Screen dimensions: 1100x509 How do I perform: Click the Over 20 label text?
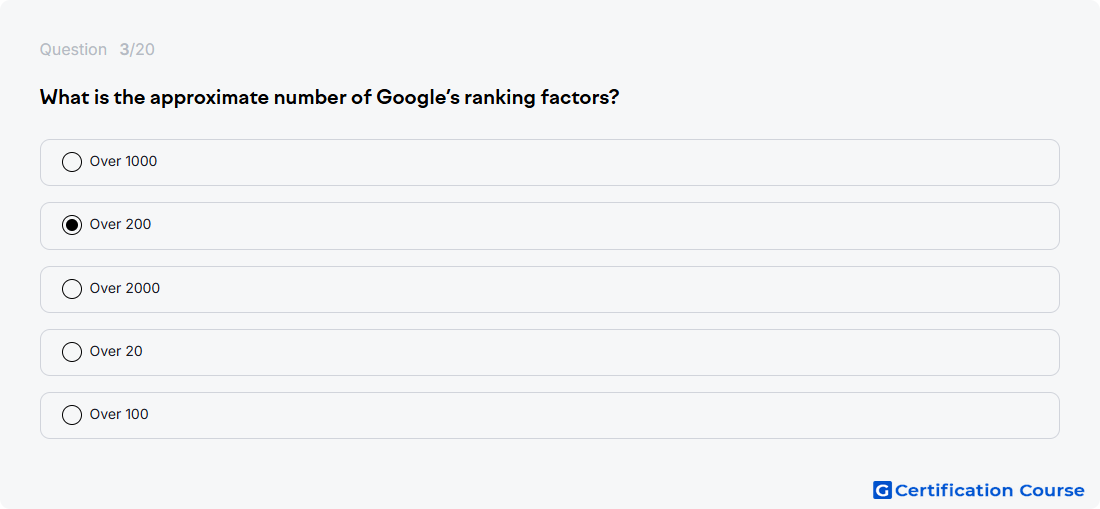click(116, 351)
